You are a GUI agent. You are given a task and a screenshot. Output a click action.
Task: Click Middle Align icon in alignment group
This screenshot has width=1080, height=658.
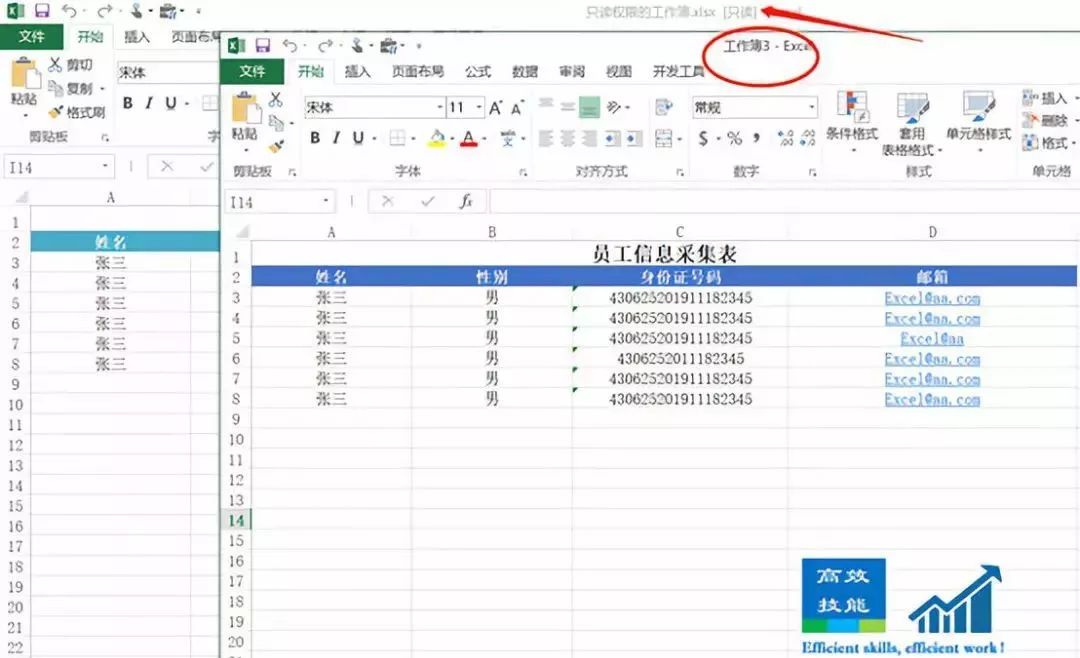tap(568, 107)
